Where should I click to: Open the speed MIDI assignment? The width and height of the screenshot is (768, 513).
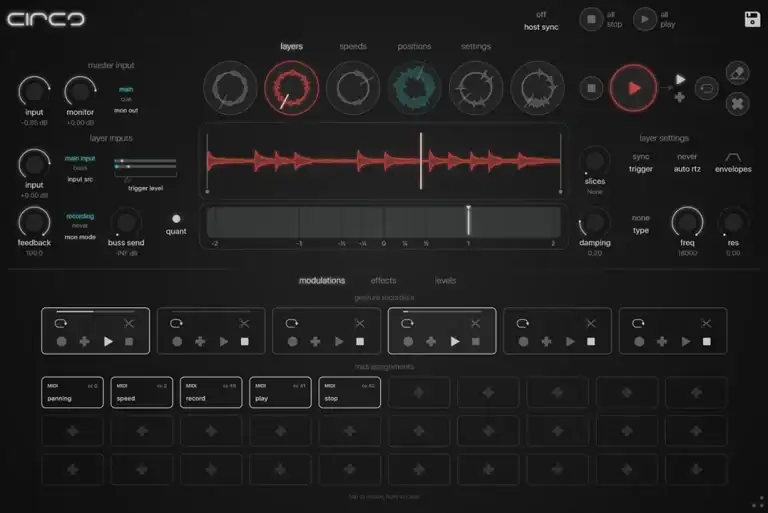pyautogui.click(x=142, y=392)
